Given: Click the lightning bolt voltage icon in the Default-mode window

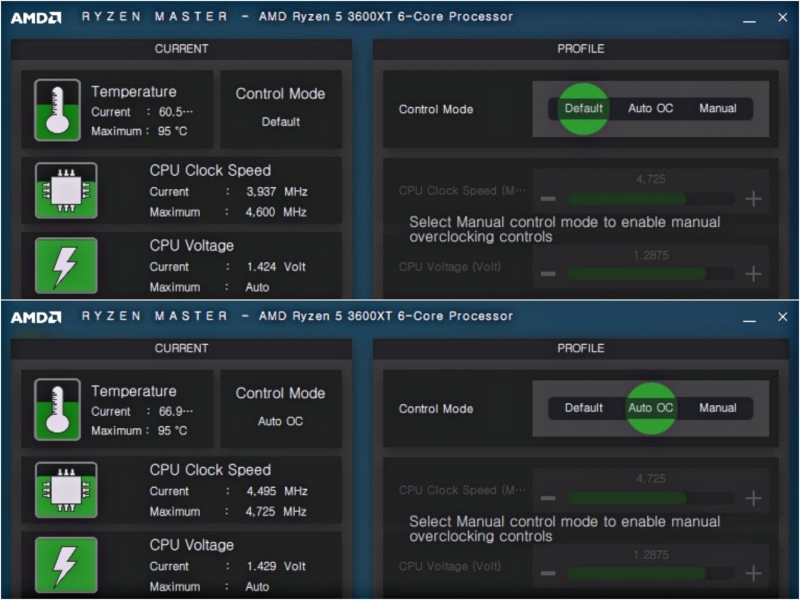Looking at the screenshot, I should (66, 265).
